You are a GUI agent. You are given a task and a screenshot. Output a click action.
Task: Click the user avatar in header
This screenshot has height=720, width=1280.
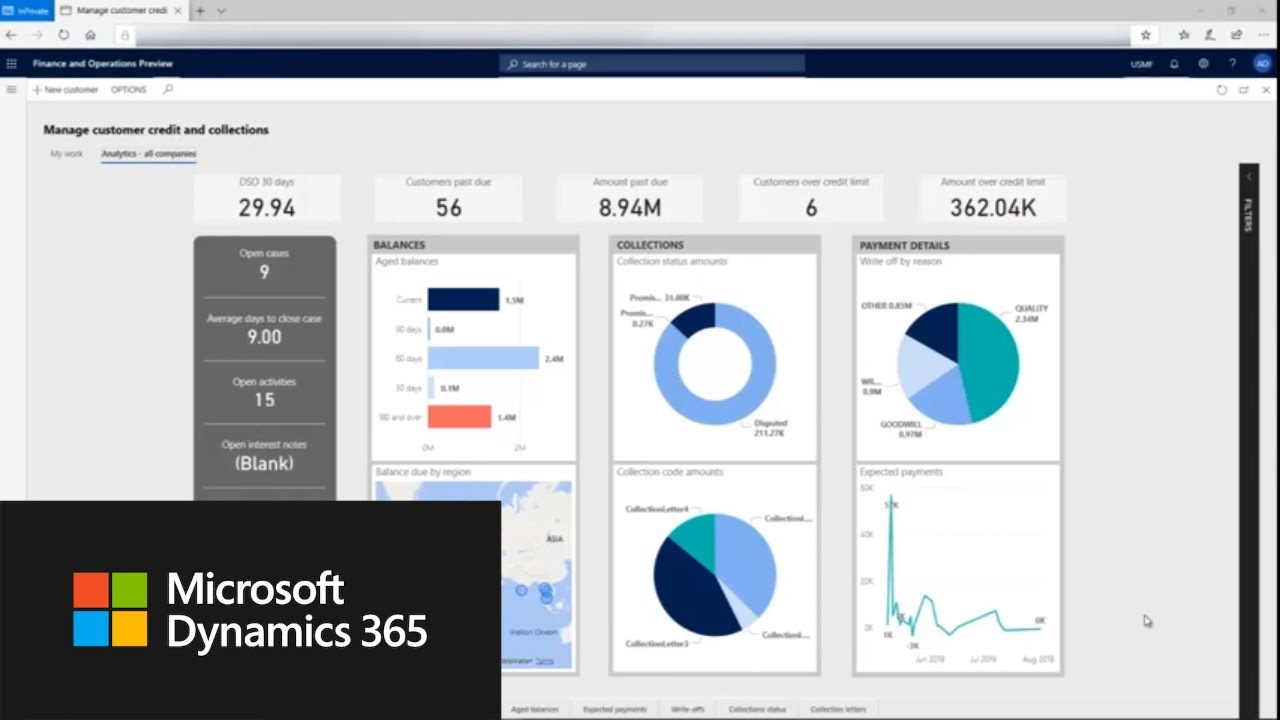(1262, 64)
